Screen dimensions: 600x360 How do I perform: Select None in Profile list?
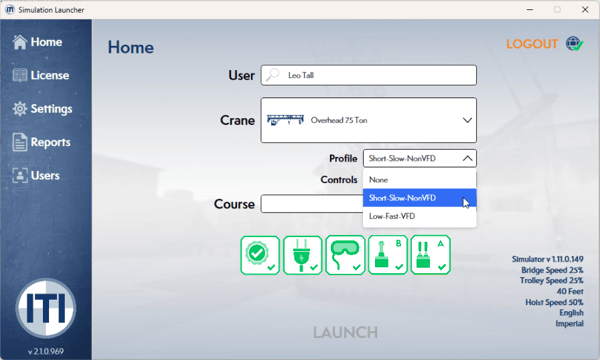[x=420, y=180]
